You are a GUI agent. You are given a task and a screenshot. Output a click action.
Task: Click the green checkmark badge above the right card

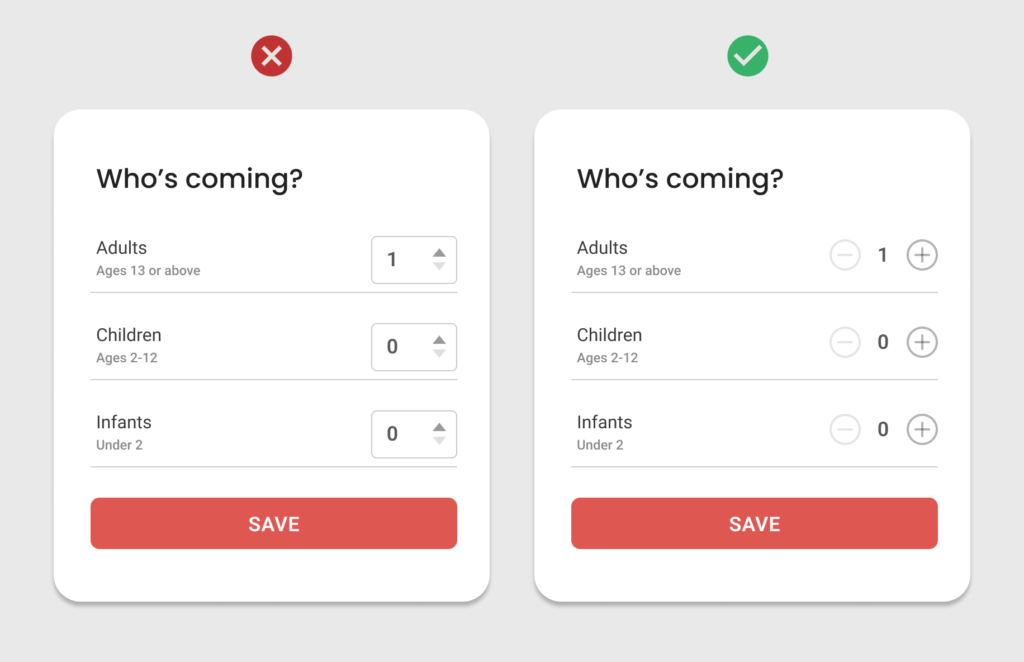[x=747, y=56]
